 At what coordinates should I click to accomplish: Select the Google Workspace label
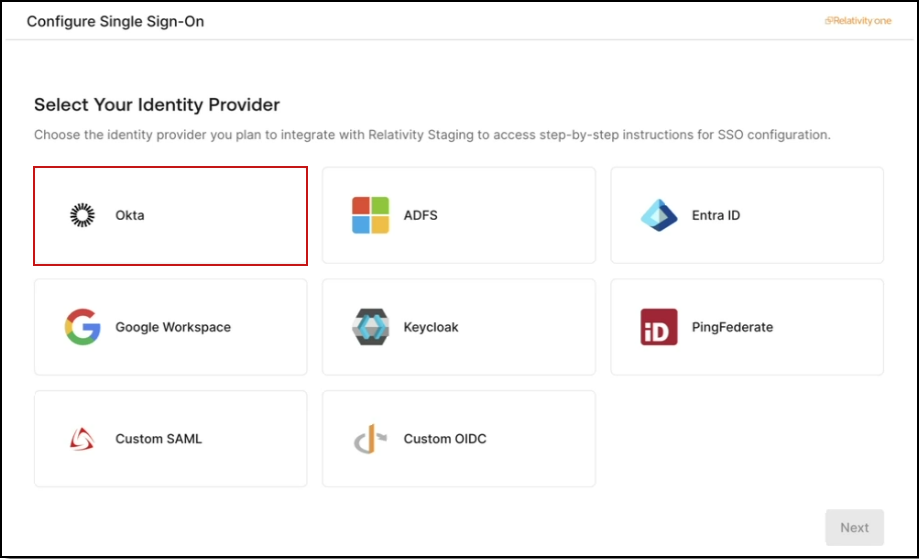[x=173, y=327]
